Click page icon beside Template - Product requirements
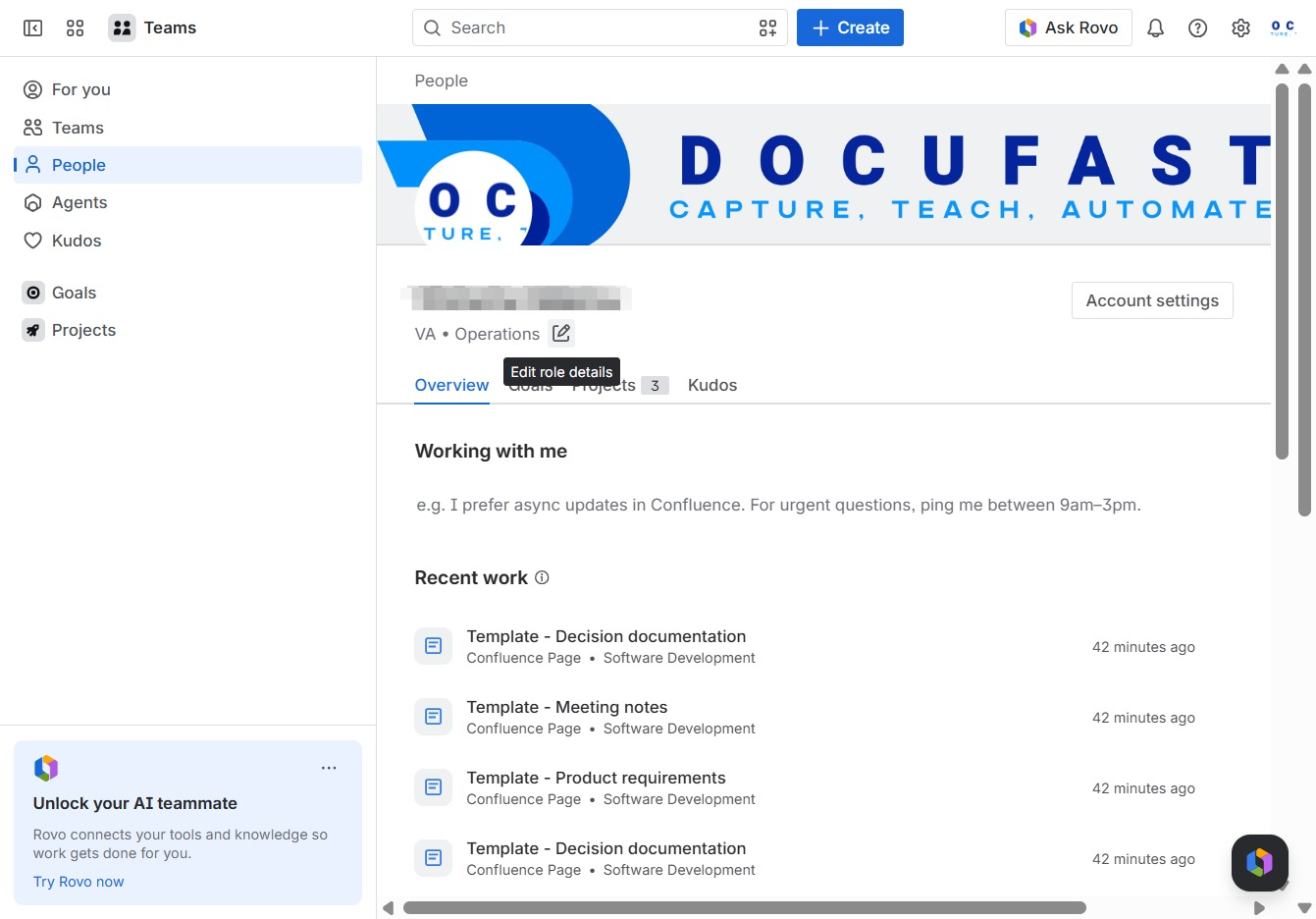 point(433,787)
